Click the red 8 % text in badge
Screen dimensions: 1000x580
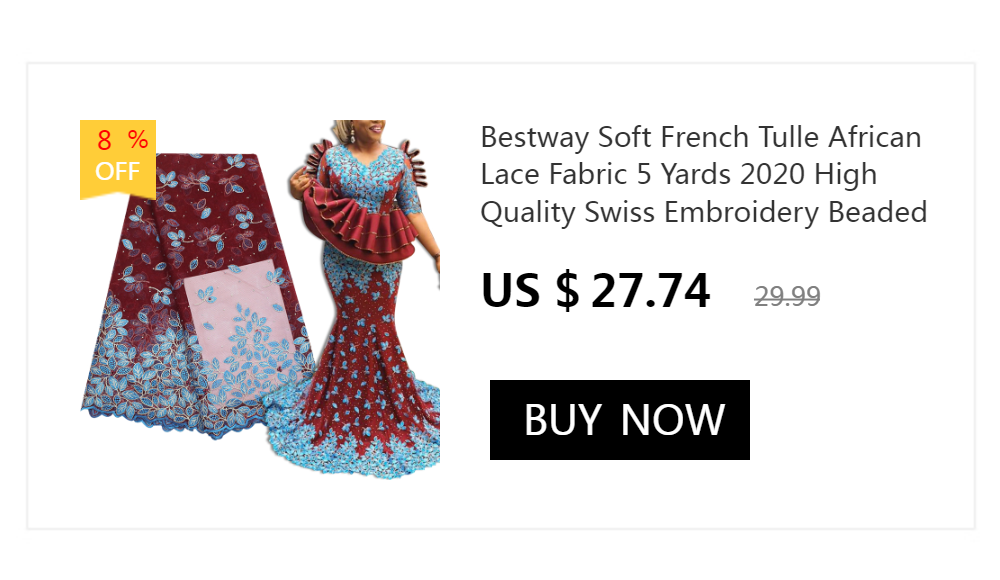click(122, 140)
